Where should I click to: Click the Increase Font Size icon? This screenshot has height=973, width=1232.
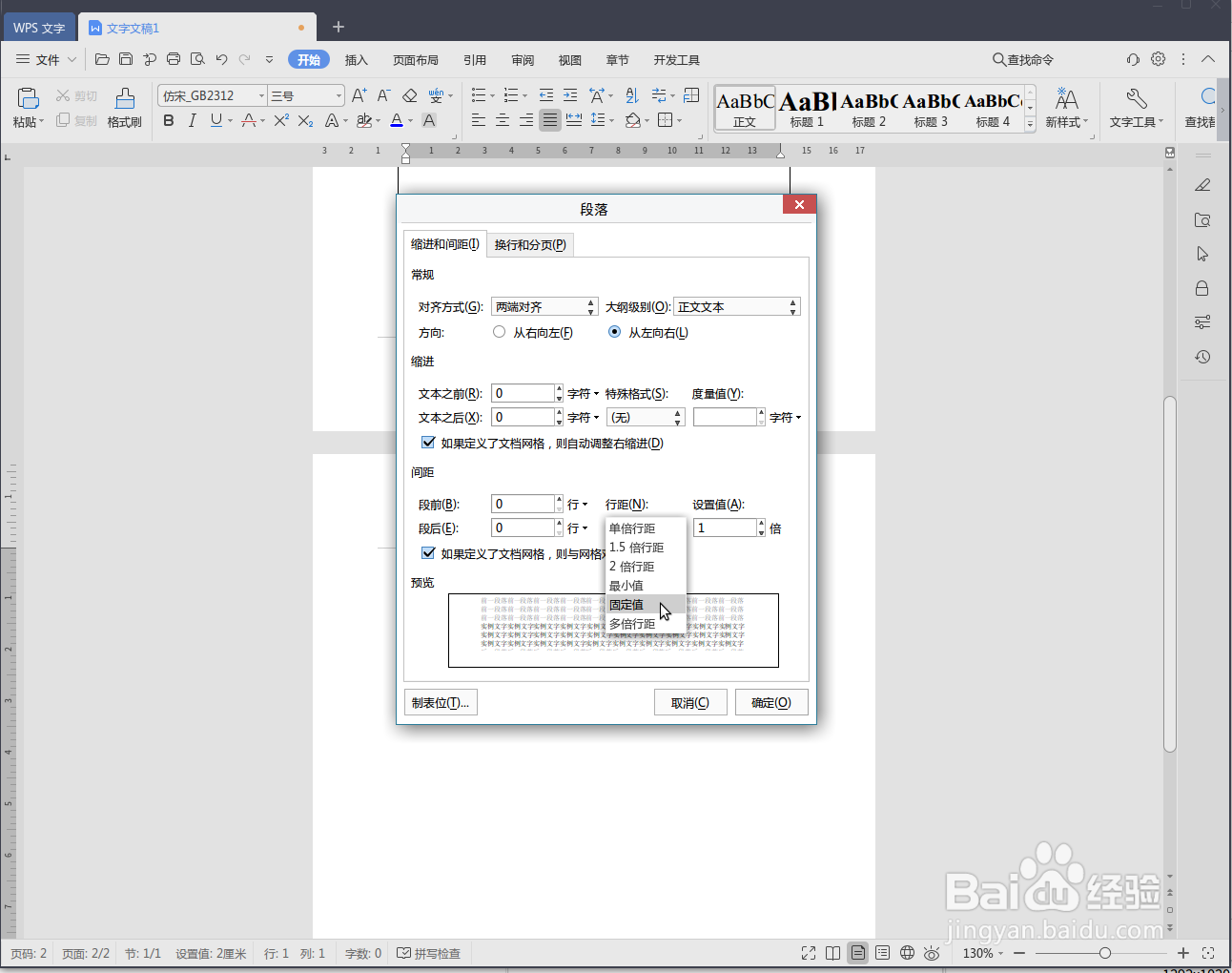click(359, 95)
